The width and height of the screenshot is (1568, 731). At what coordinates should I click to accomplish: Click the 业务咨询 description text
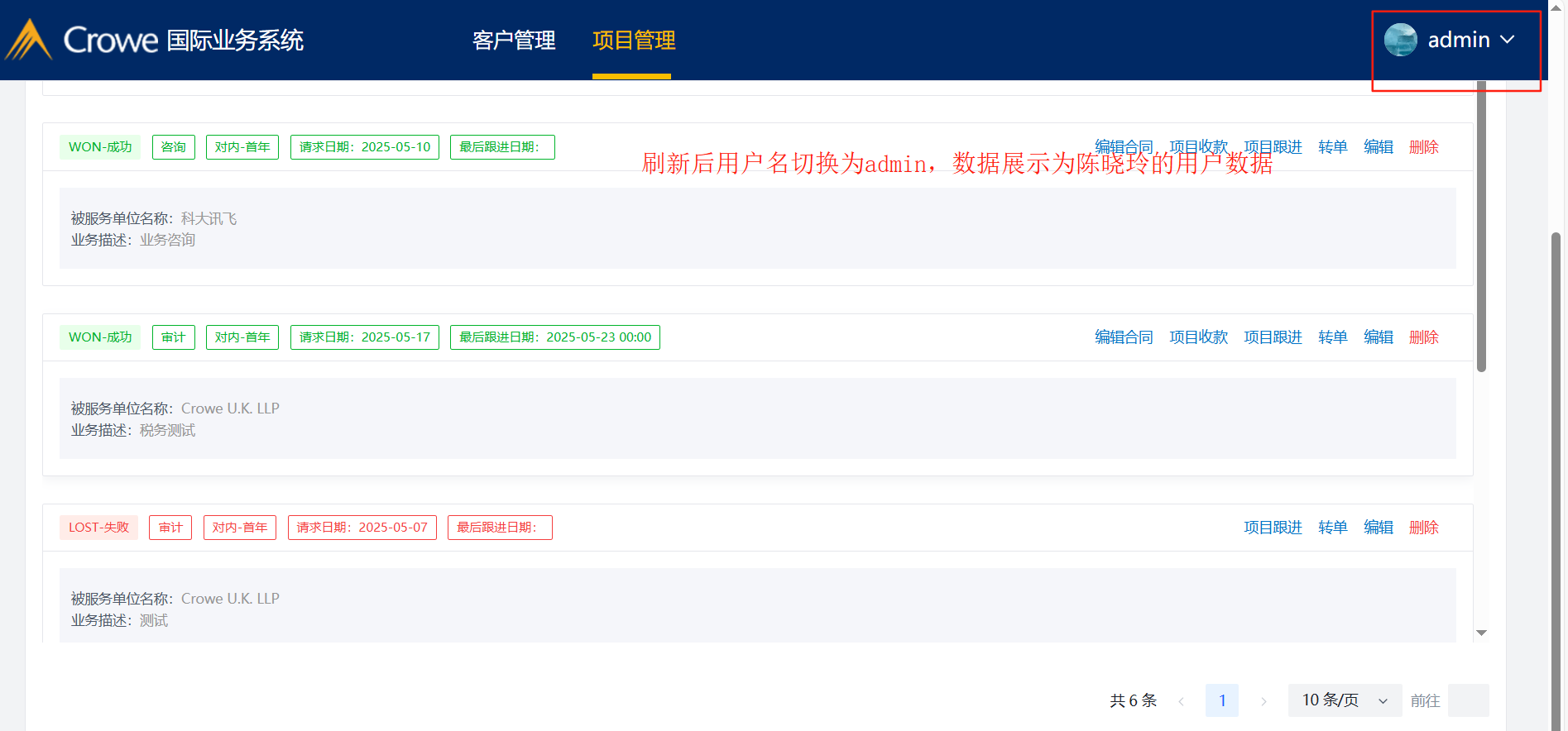coord(167,240)
